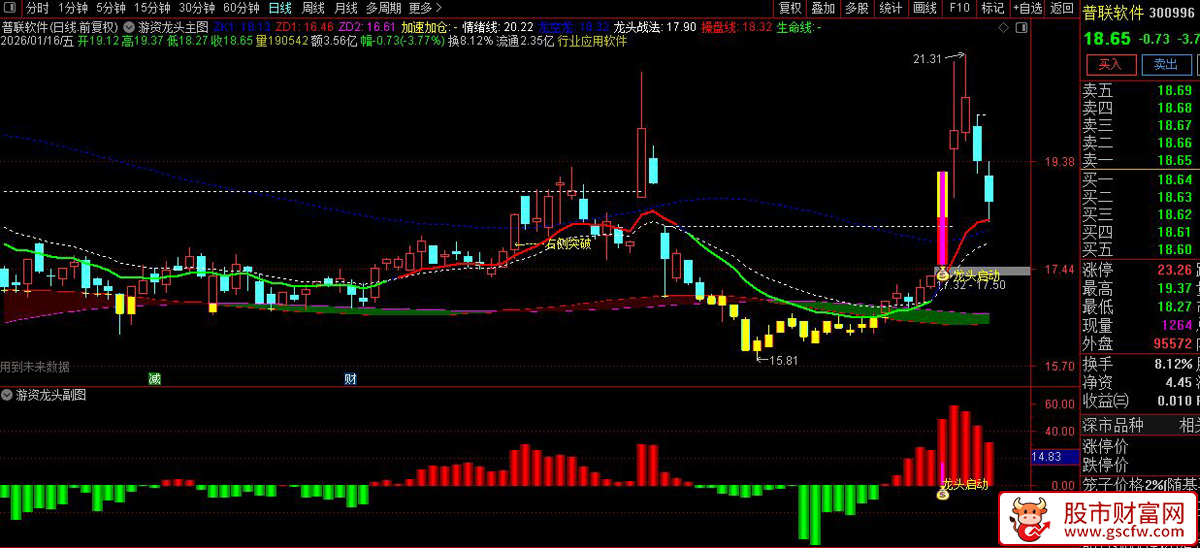Viewport: 1200px width, 548px height.
Task: Click the 净资 value 4.45
Action: (x=1178, y=382)
